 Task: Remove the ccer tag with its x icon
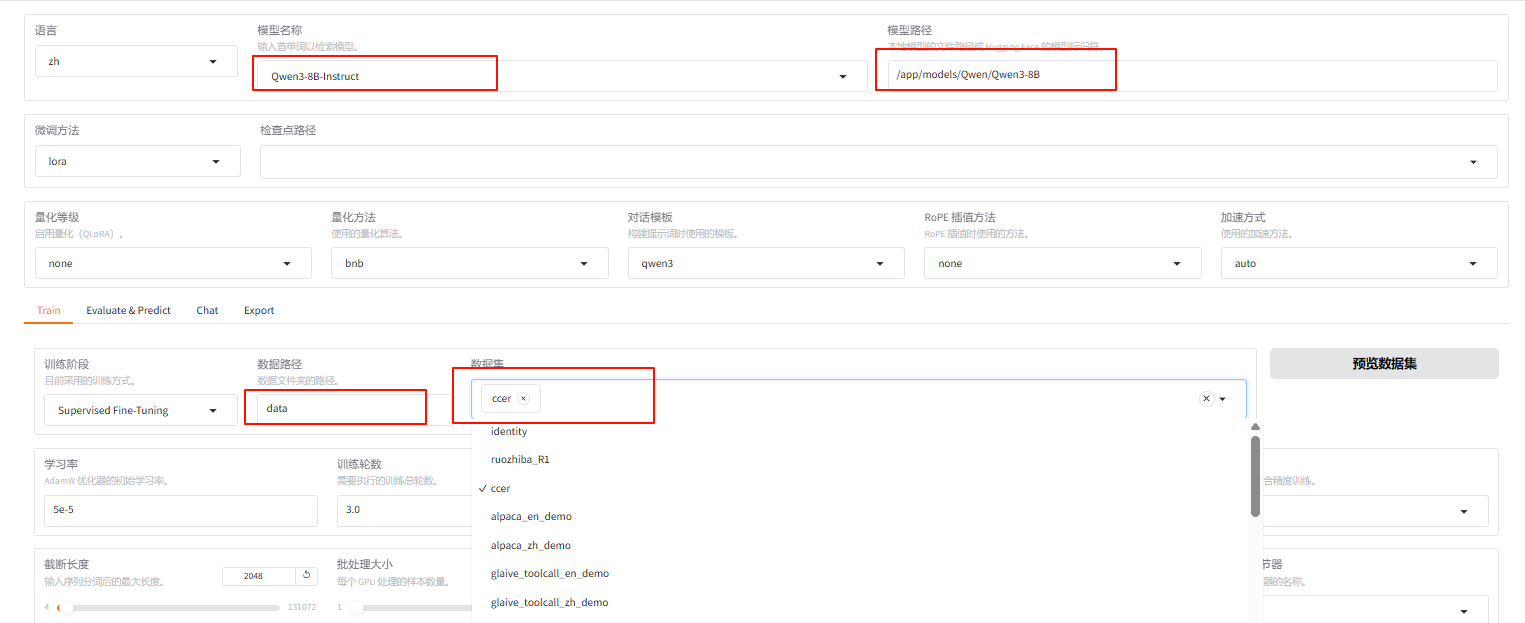[x=523, y=398]
